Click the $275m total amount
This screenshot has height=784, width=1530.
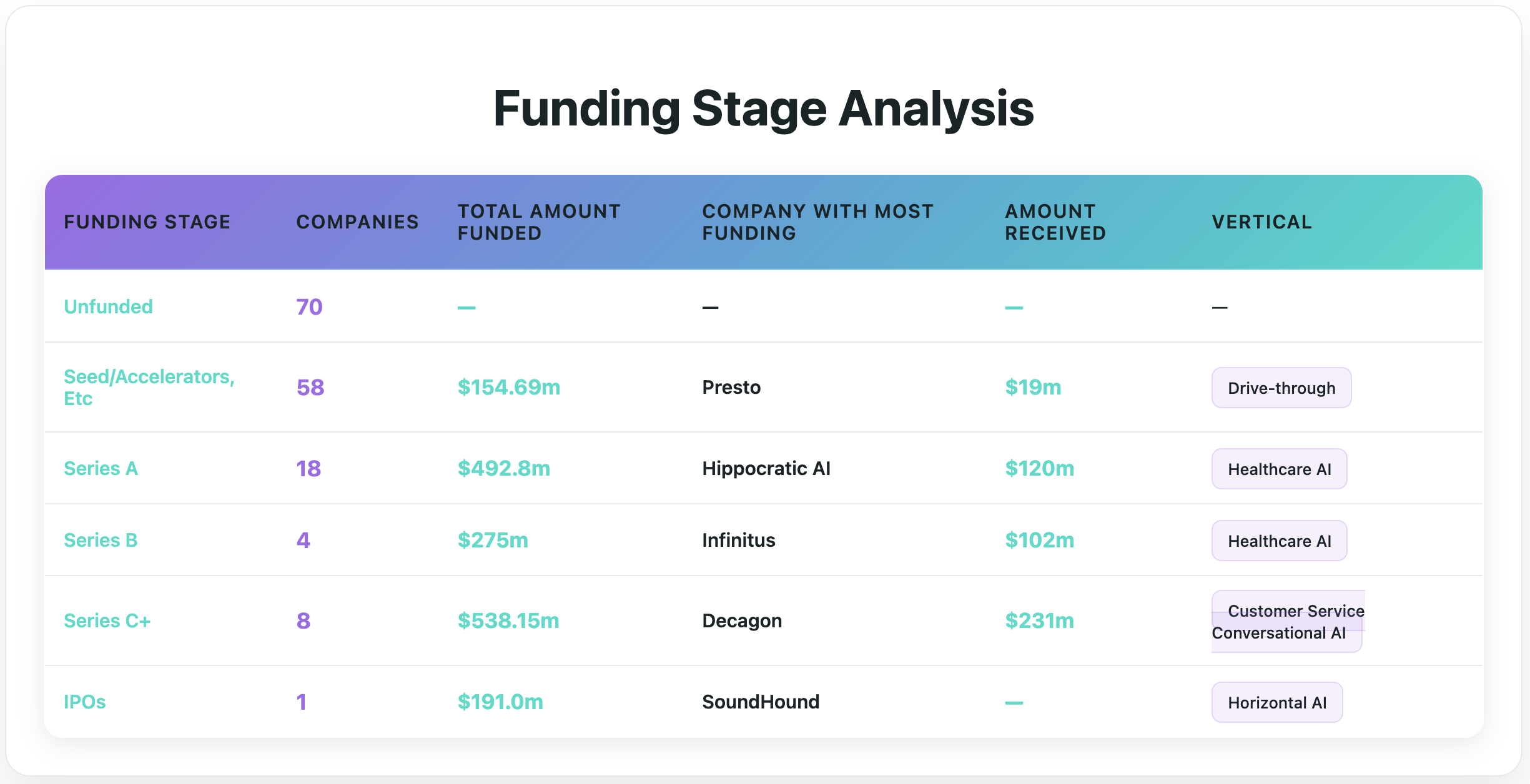tap(493, 540)
